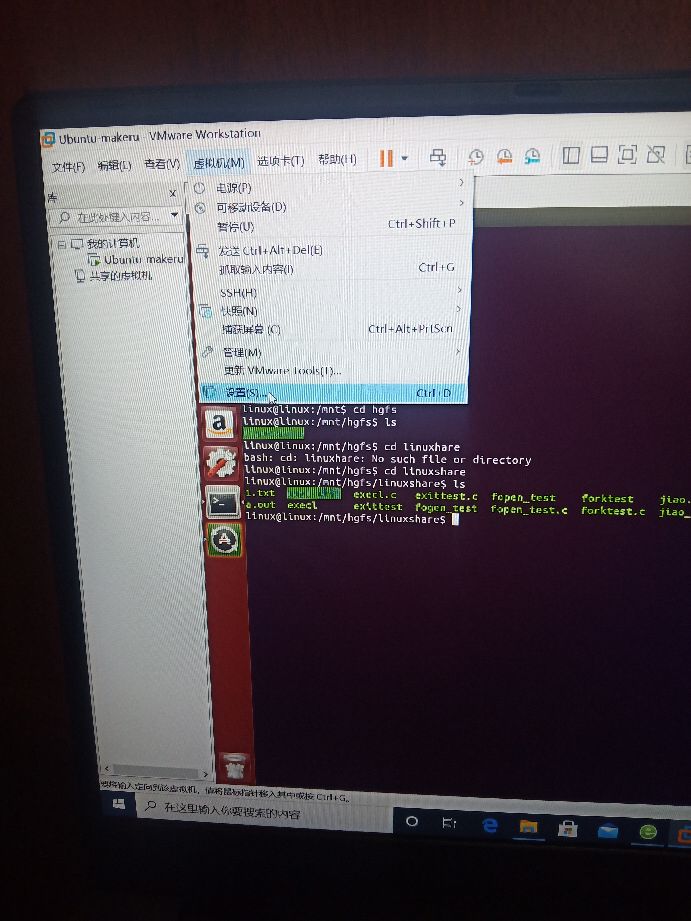This screenshot has width=691, height=921.
Task: Click fopen_test.c in the terminal listing
Action: (529, 510)
